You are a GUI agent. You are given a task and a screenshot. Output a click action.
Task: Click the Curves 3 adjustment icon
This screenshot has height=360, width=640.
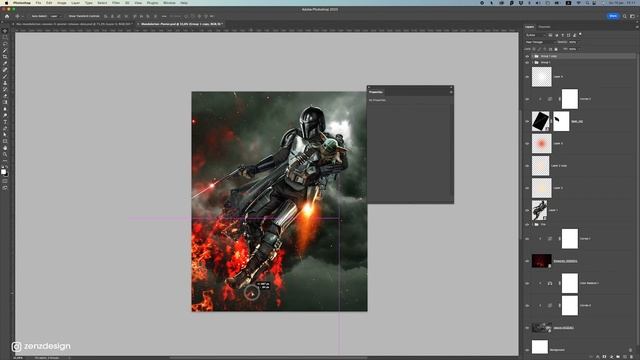pyautogui.click(x=550, y=99)
